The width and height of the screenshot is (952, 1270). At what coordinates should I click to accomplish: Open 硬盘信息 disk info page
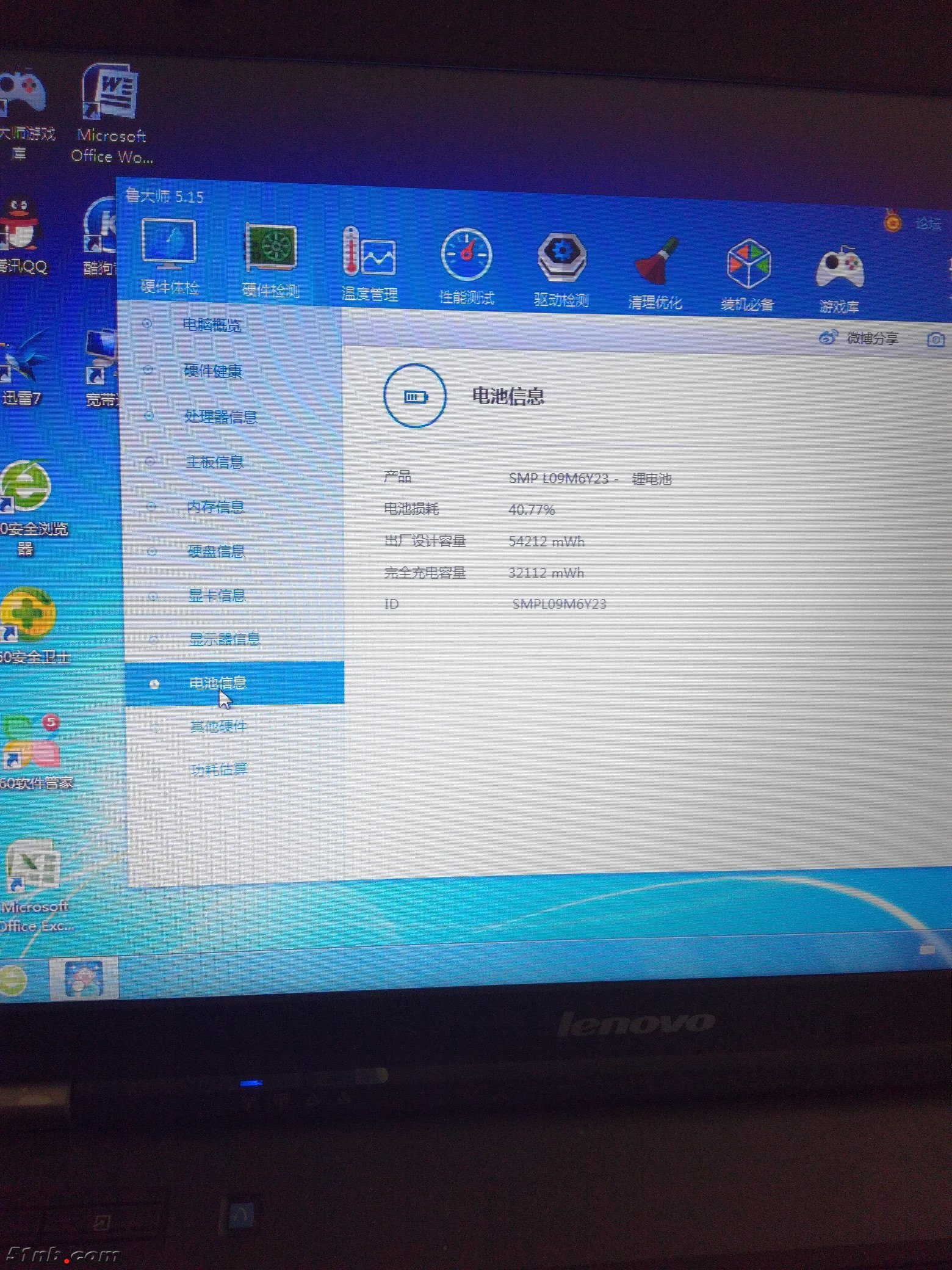point(215,551)
